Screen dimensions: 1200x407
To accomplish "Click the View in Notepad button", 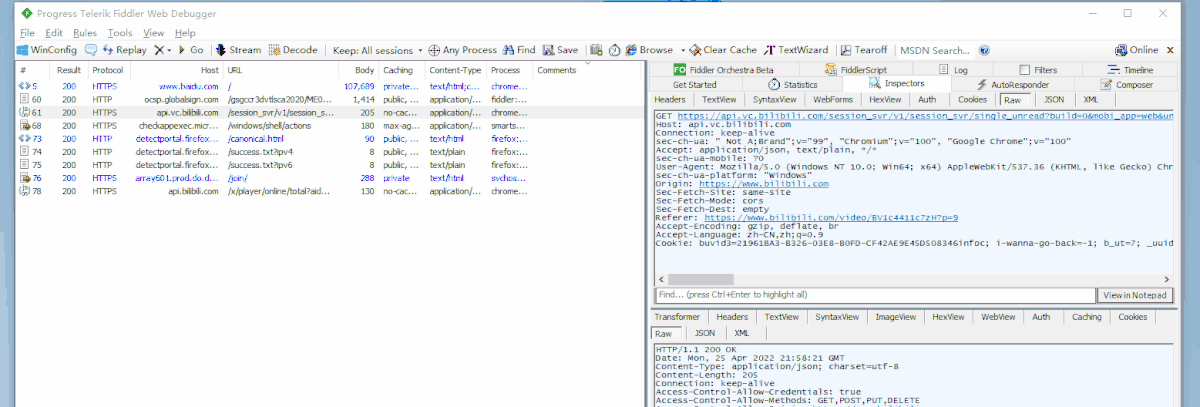I will 1134,295.
